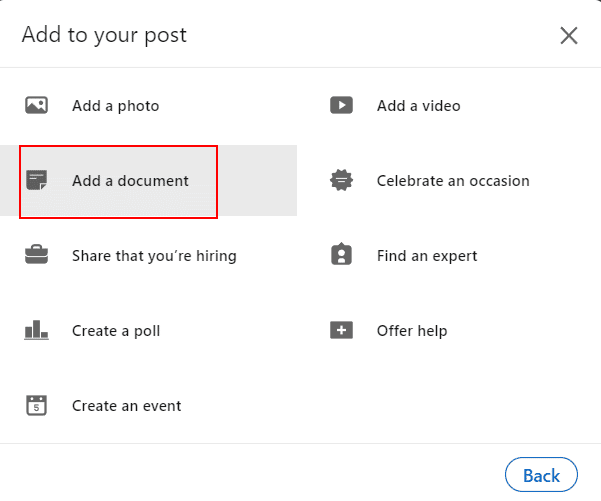Image resolution: width=601 pixels, height=501 pixels.
Task: Choose "Offer help" option
Action: click(411, 331)
